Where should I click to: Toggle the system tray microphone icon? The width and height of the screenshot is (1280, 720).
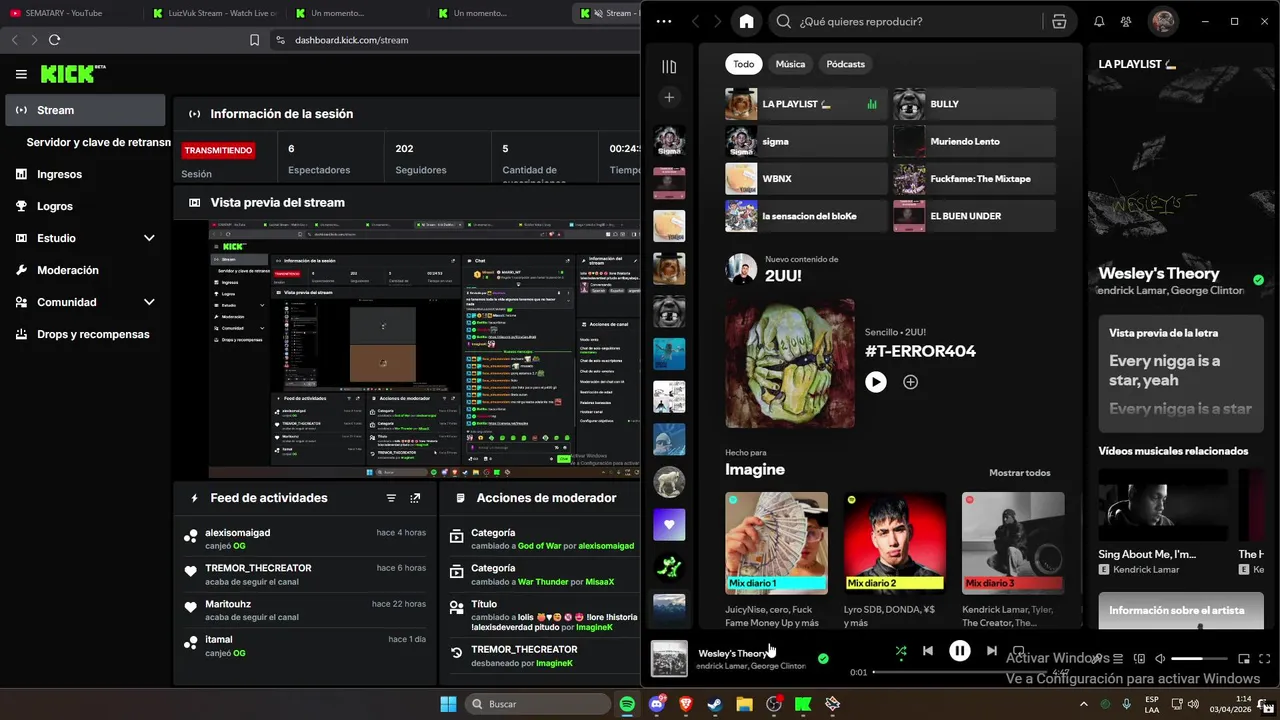coord(1127,704)
